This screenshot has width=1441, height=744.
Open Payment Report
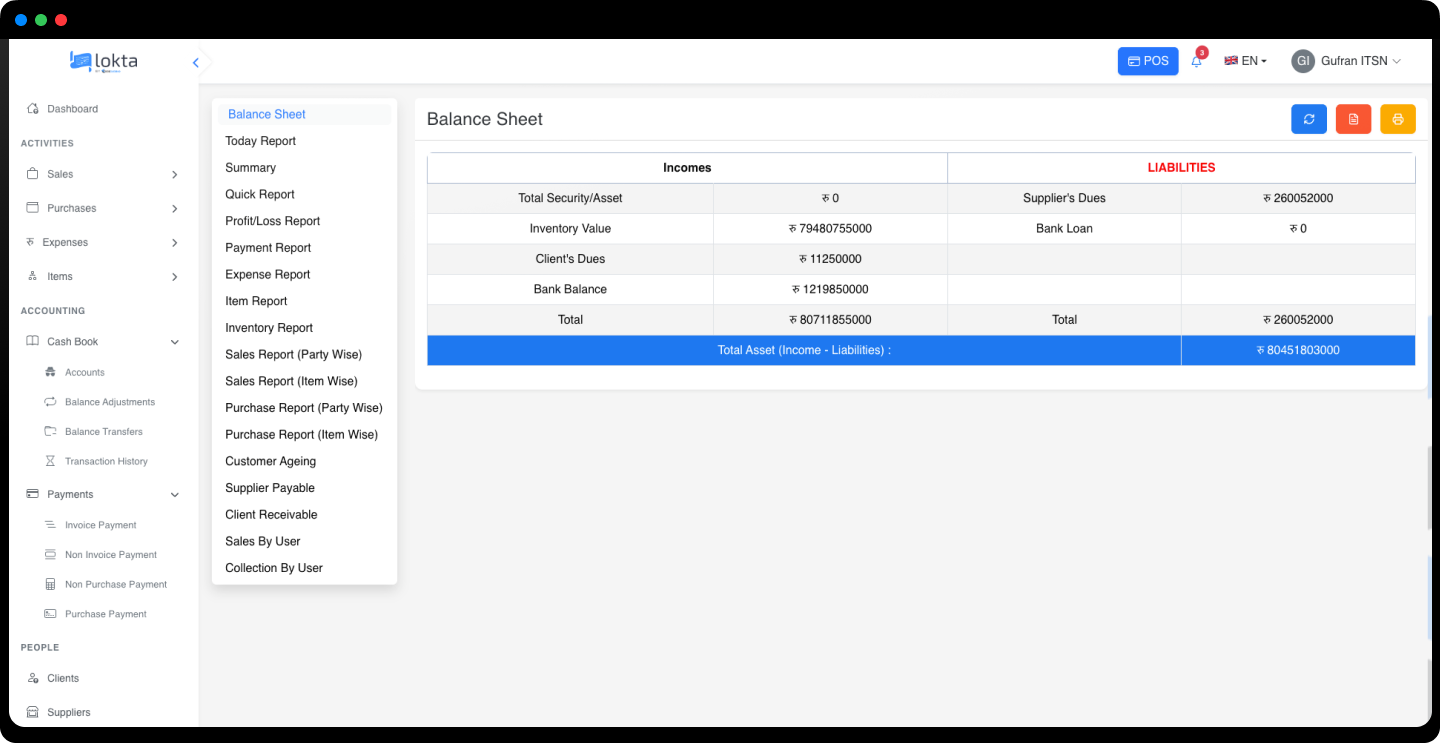[268, 248]
